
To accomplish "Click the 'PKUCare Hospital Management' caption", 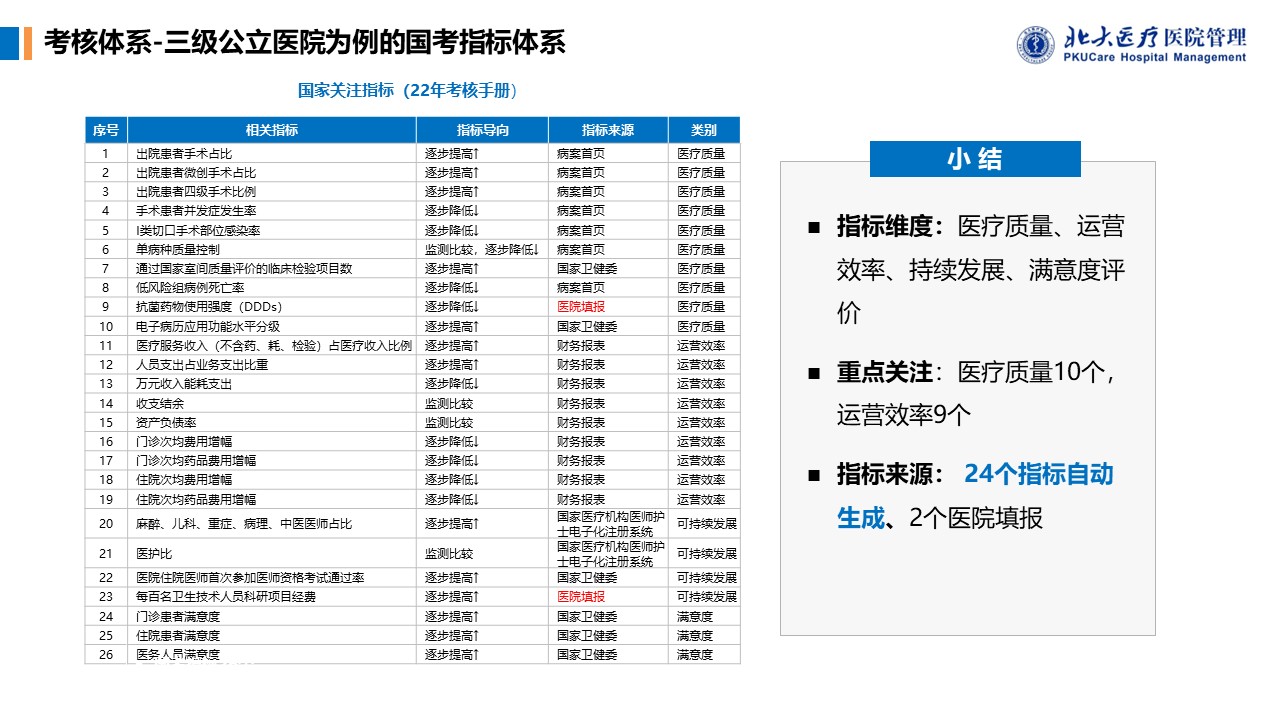I will (x=1155, y=58).
